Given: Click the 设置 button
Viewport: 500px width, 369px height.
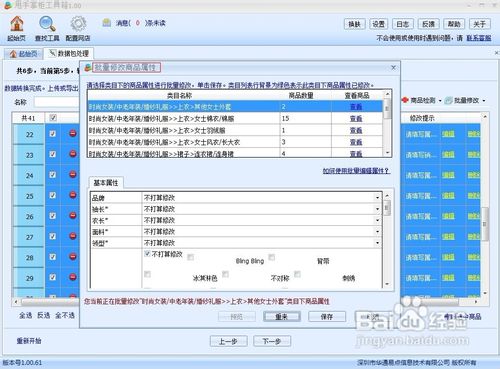Looking at the screenshot, I should pos(379,24).
